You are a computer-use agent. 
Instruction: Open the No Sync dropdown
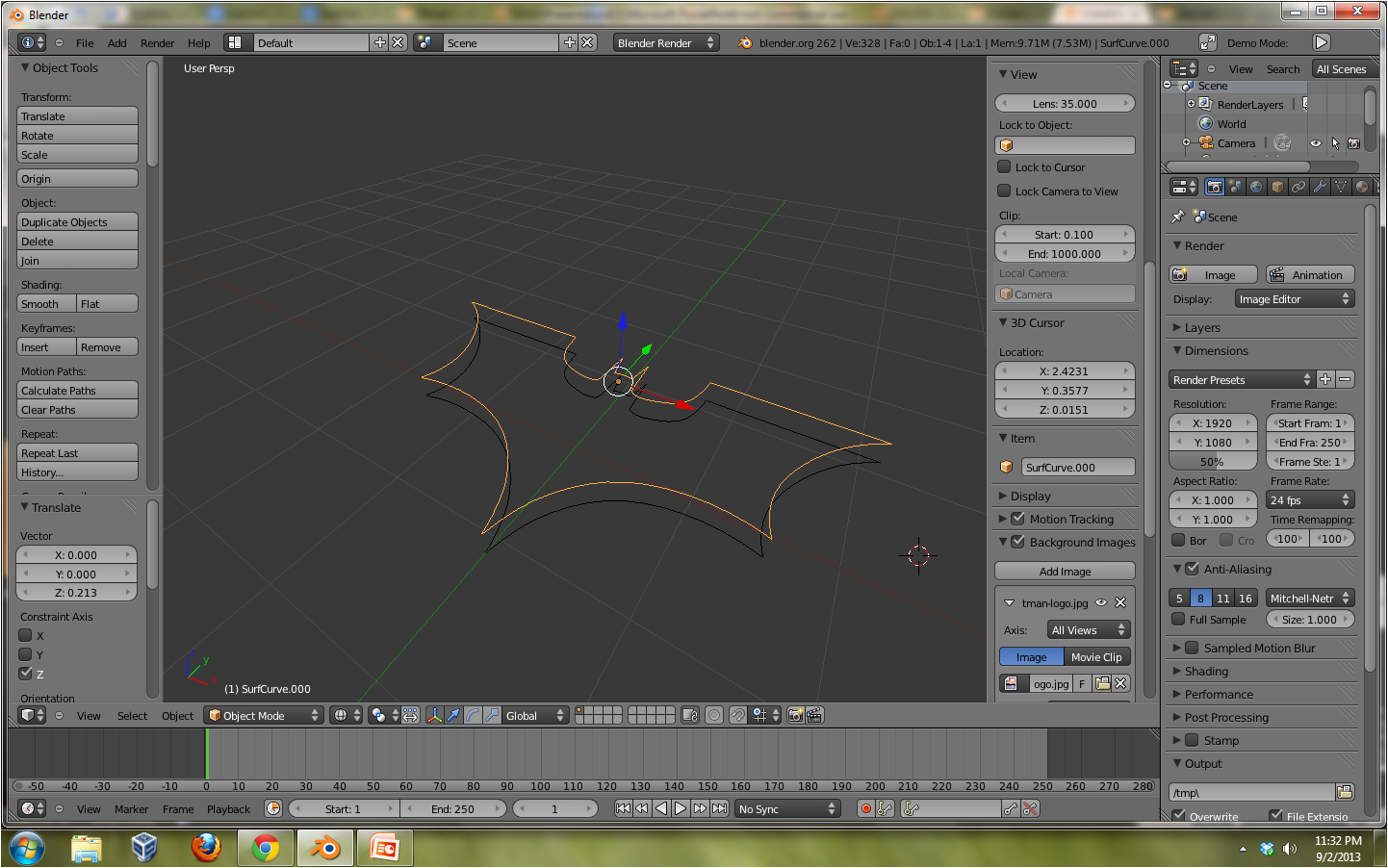click(787, 808)
